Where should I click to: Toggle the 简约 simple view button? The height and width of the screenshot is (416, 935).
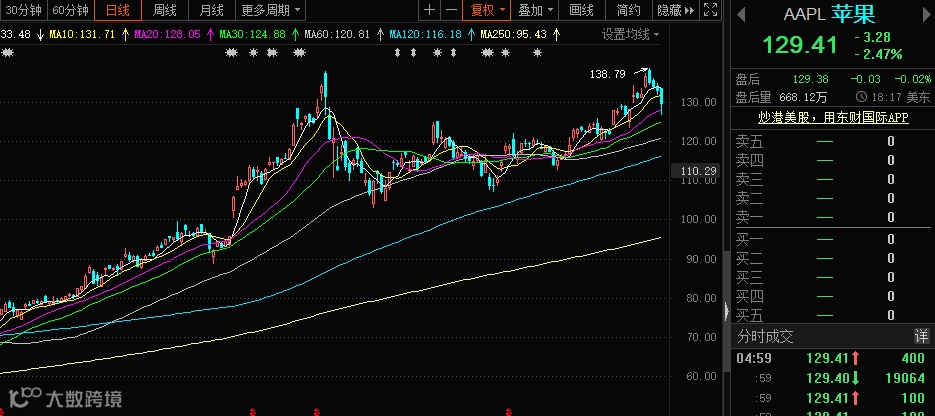click(x=629, y=10)
